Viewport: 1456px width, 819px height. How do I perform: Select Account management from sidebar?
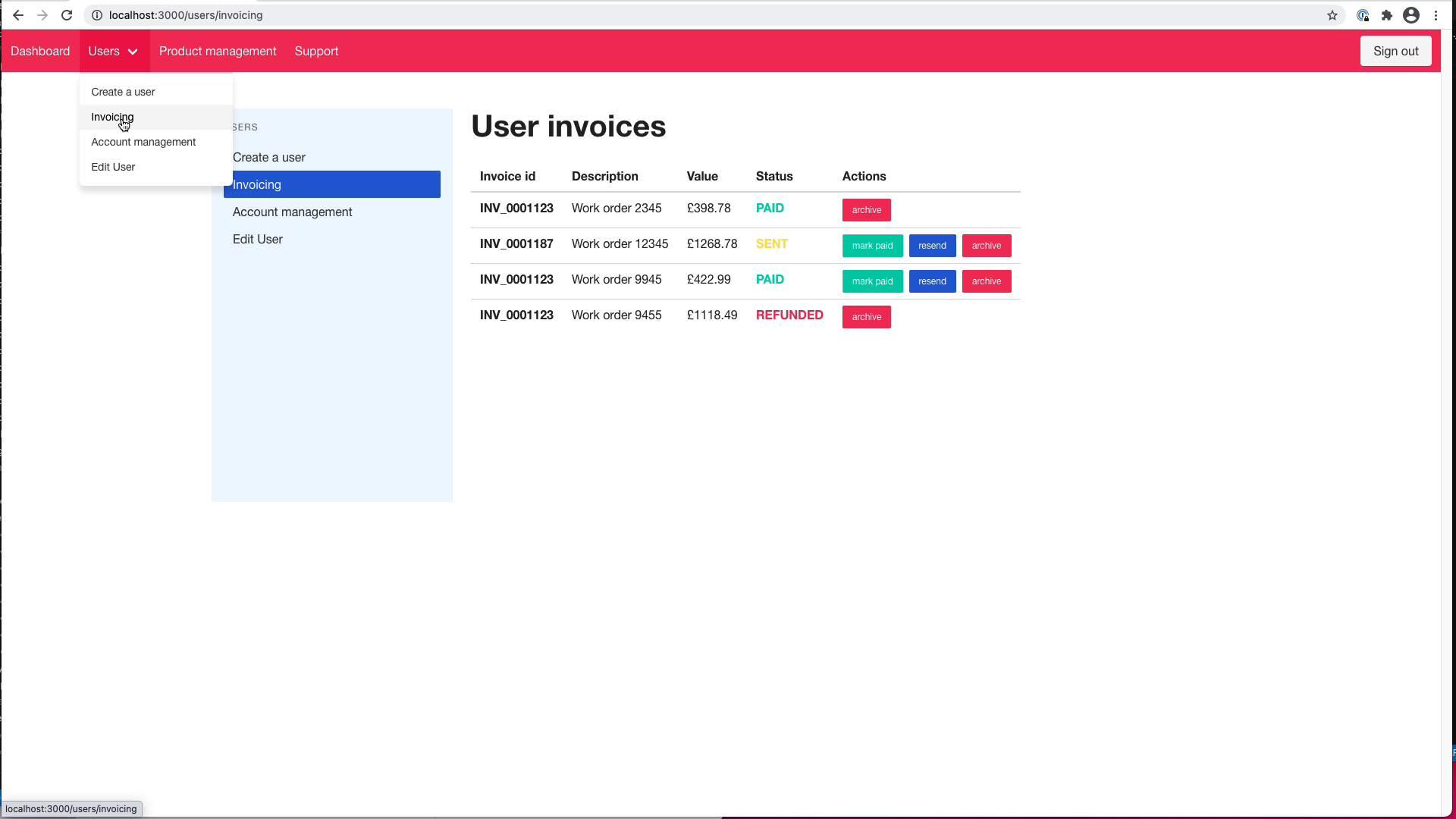293,212
